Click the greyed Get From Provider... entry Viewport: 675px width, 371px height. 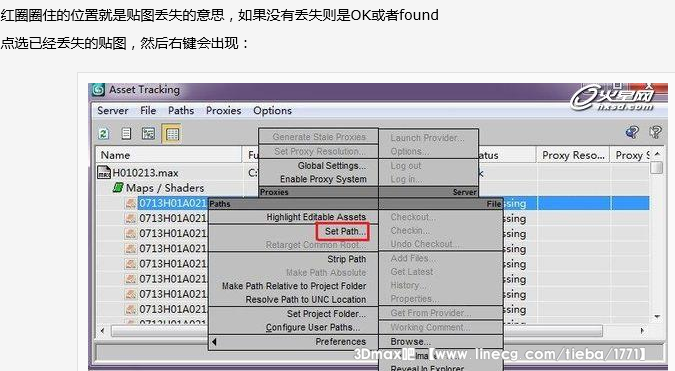(431, 313)
